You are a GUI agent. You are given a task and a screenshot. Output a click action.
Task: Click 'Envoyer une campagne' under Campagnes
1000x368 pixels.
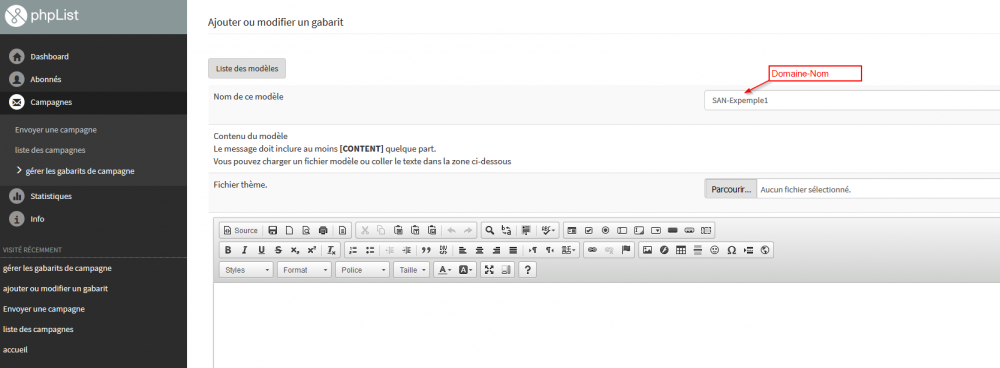pyautogui.click(x=55, y=129)
